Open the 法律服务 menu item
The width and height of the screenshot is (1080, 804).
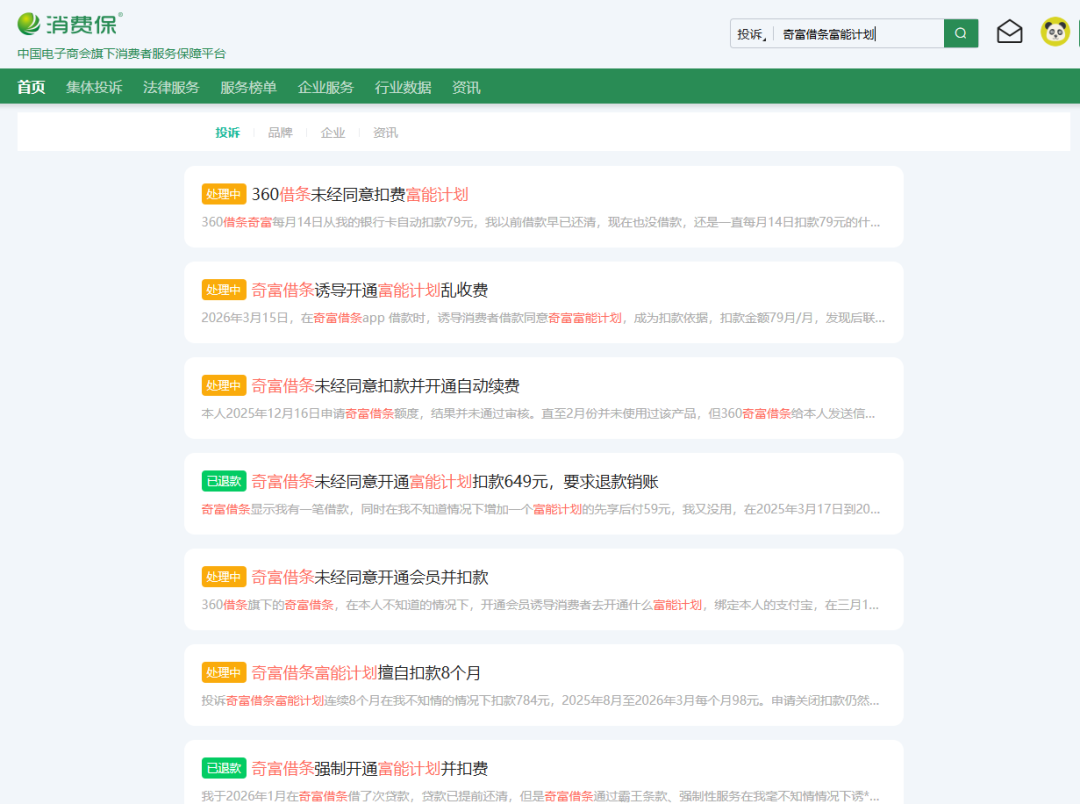(171, 87)
